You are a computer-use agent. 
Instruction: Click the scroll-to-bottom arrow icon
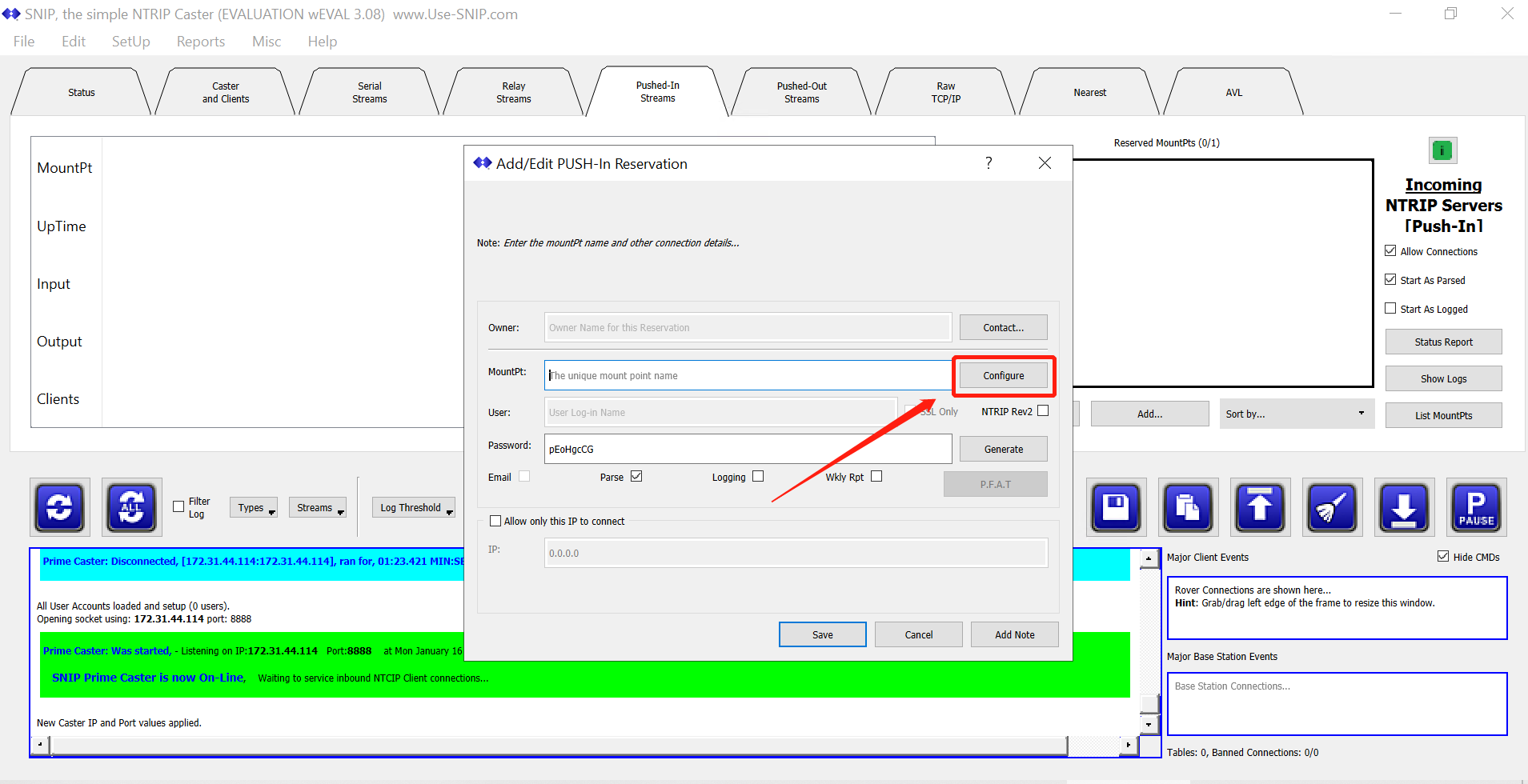click(x=1404, y=507)
